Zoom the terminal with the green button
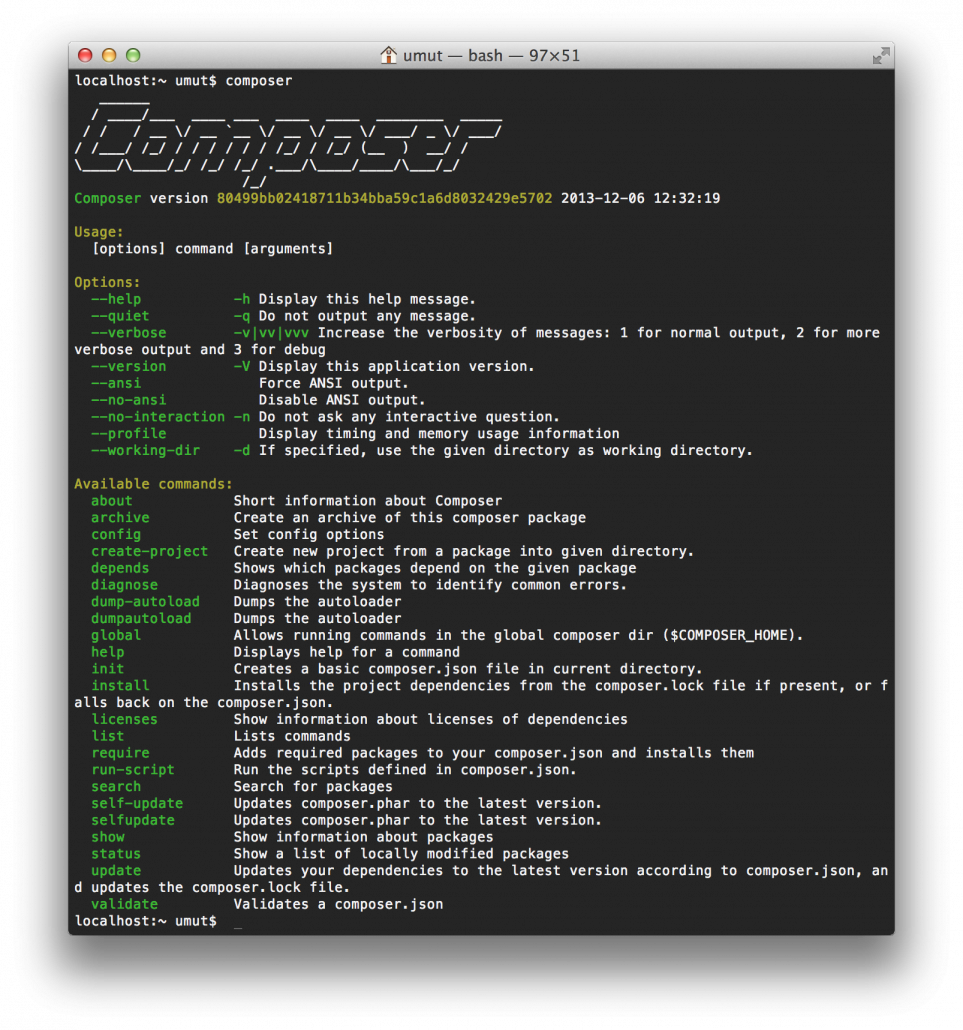Image resolution: width=963 pixels, height=1030 pixels. pos(133,55)
